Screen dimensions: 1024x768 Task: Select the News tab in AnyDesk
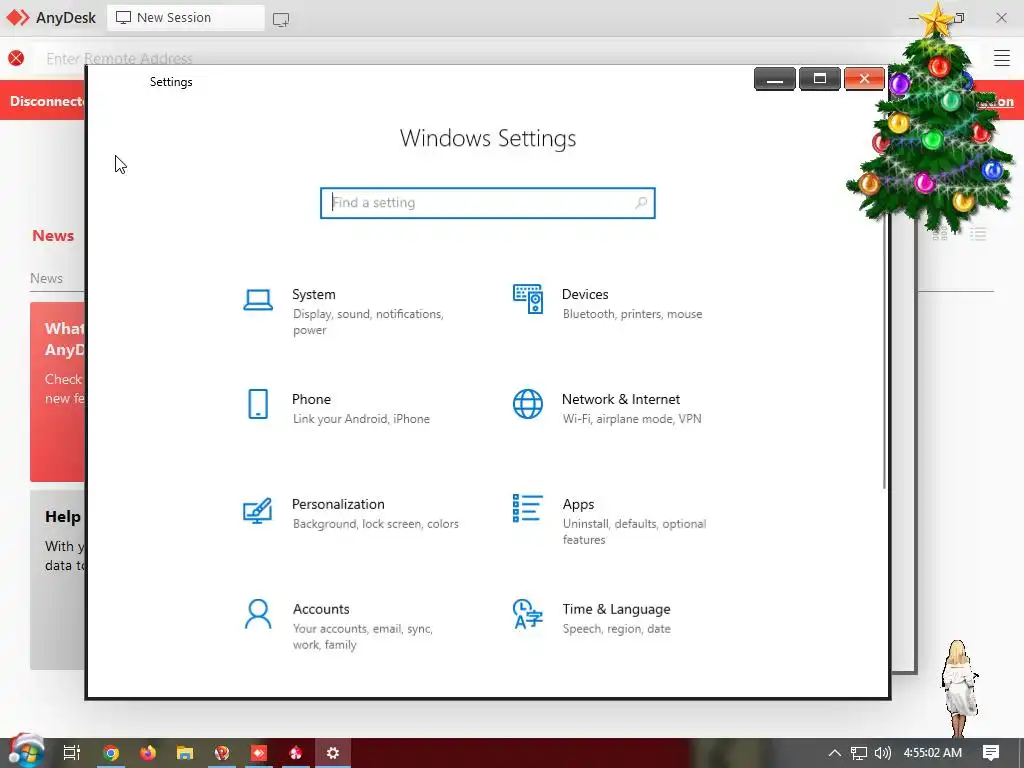[46, 278]
